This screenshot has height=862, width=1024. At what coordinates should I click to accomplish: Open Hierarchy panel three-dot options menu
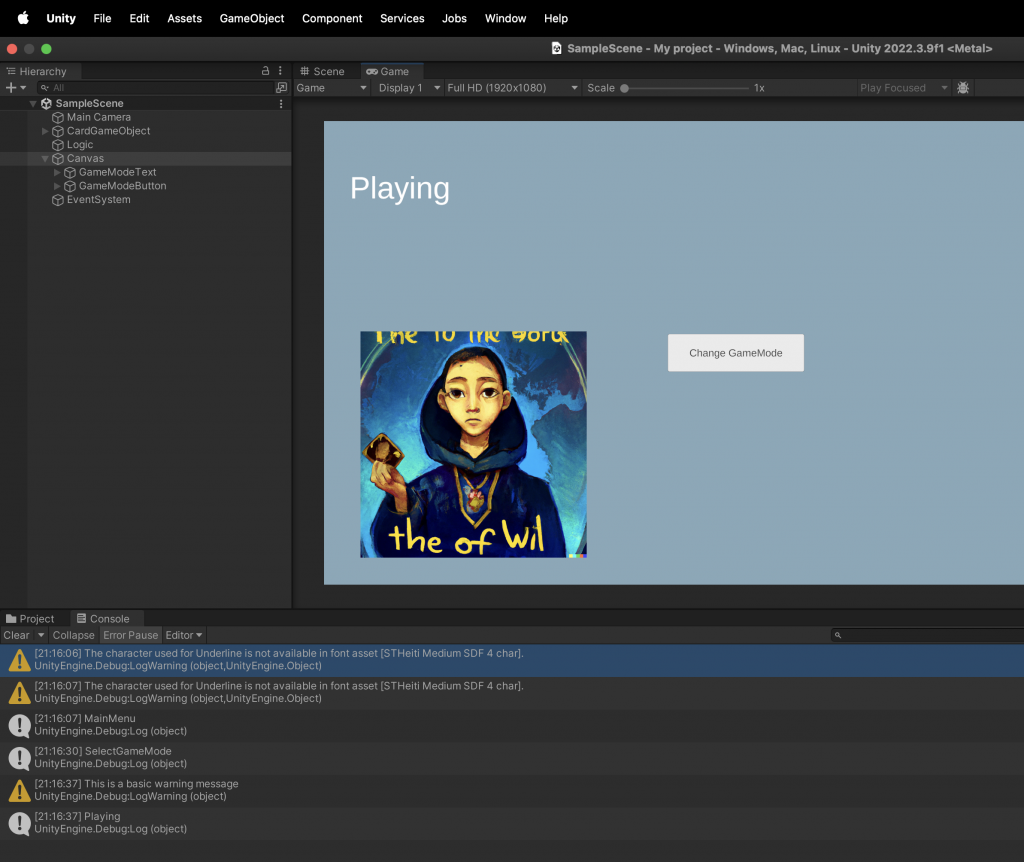coord(280,71)
